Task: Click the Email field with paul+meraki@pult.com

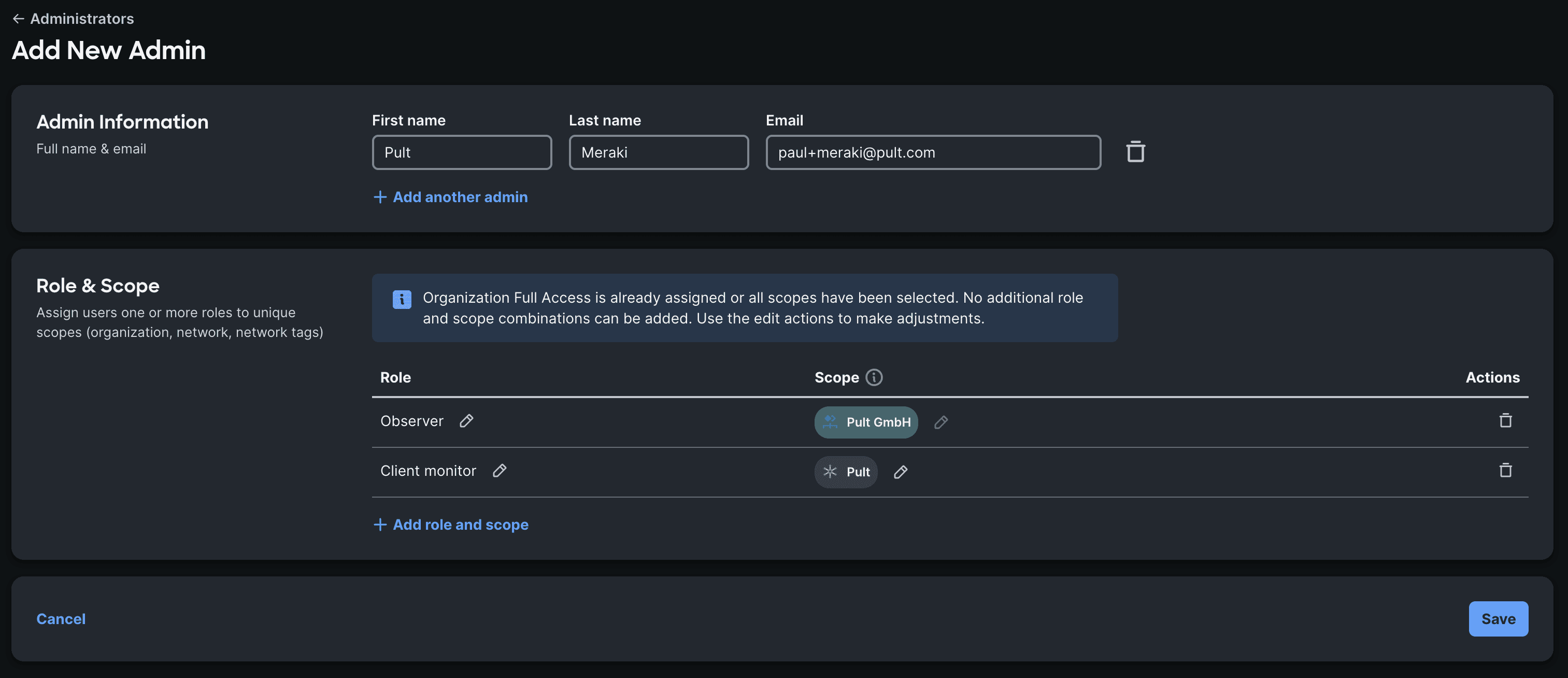Action: [x=933, y=152]
